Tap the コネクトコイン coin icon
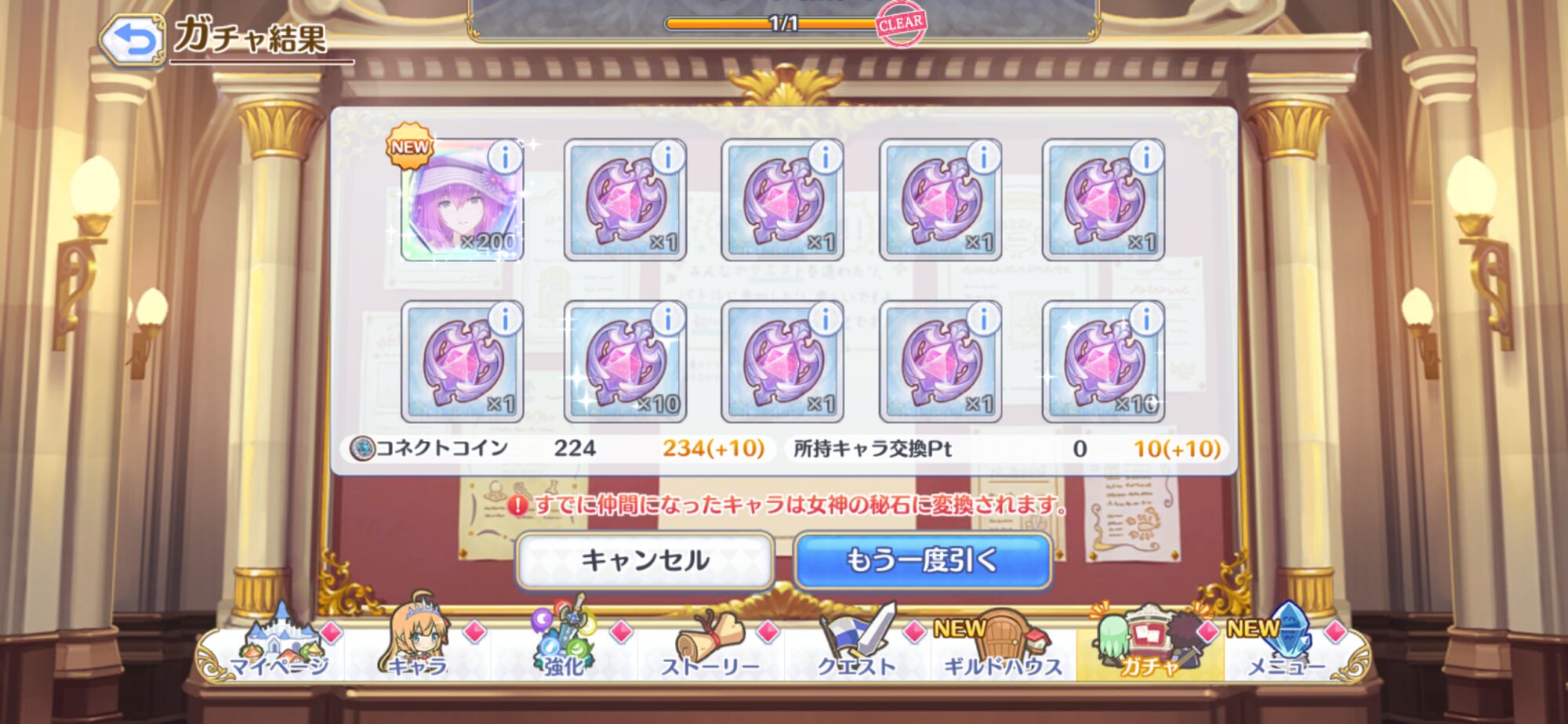Viewport: 1568px width, 724px height. (x=361, y=449)
